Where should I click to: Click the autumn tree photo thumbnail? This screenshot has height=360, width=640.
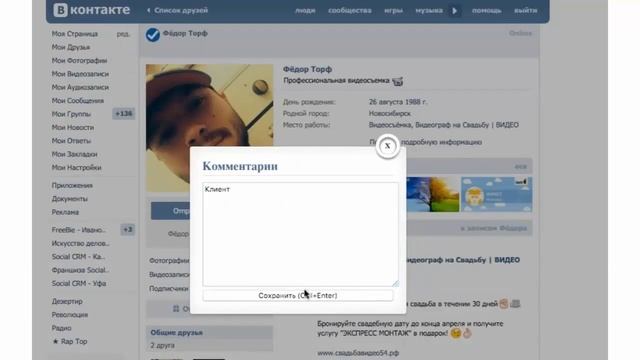[x=433, y=194]
